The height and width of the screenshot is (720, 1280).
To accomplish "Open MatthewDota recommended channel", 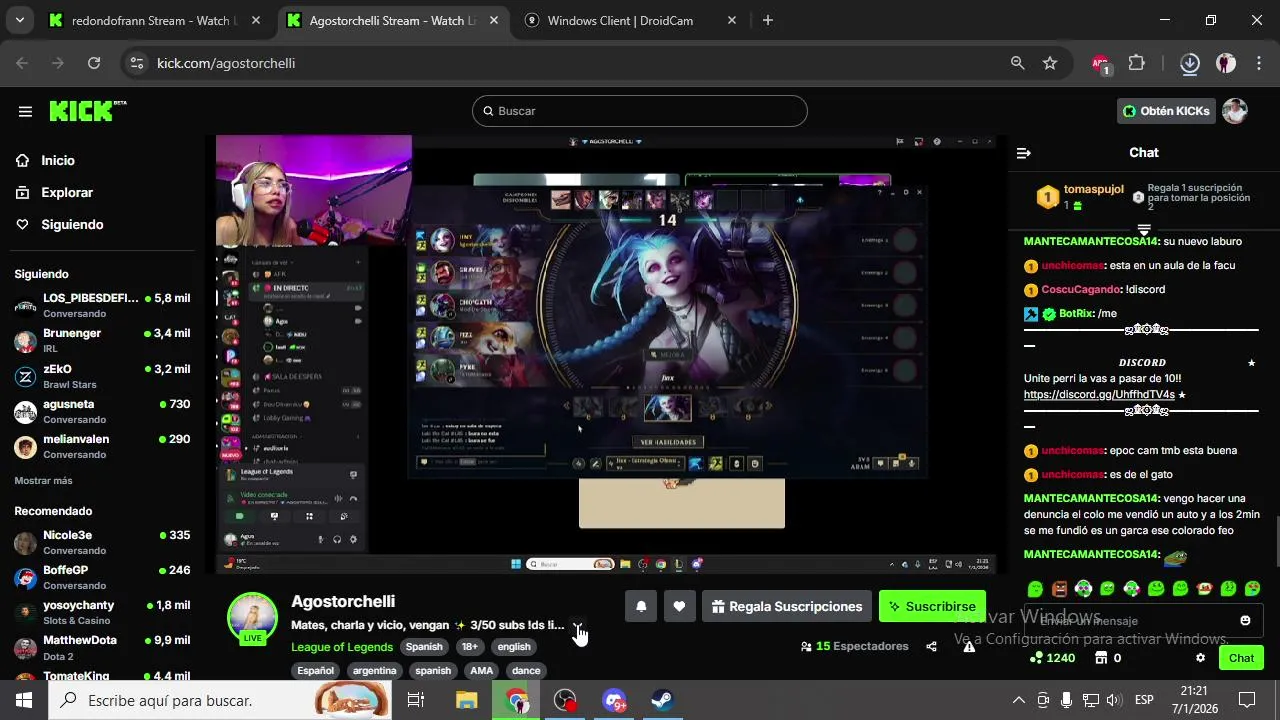I will pos(100,648).
